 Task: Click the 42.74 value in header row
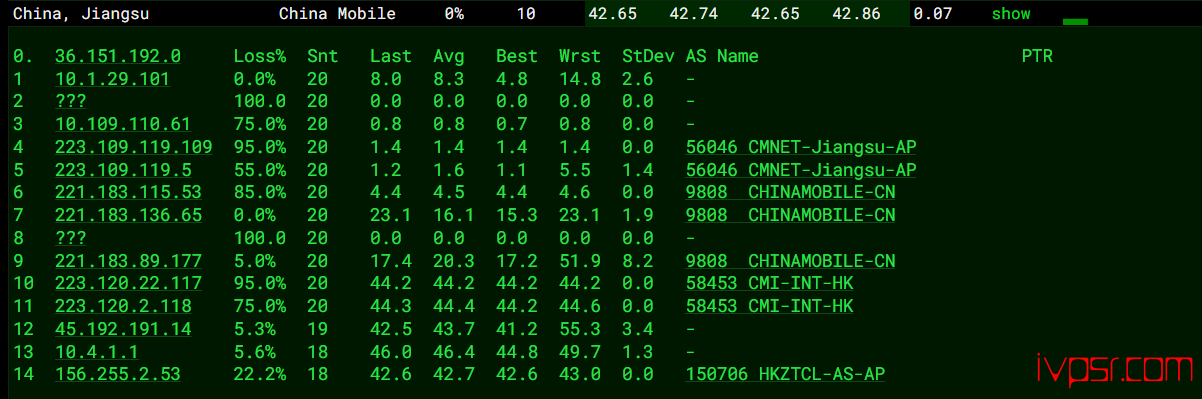(693, 14)
